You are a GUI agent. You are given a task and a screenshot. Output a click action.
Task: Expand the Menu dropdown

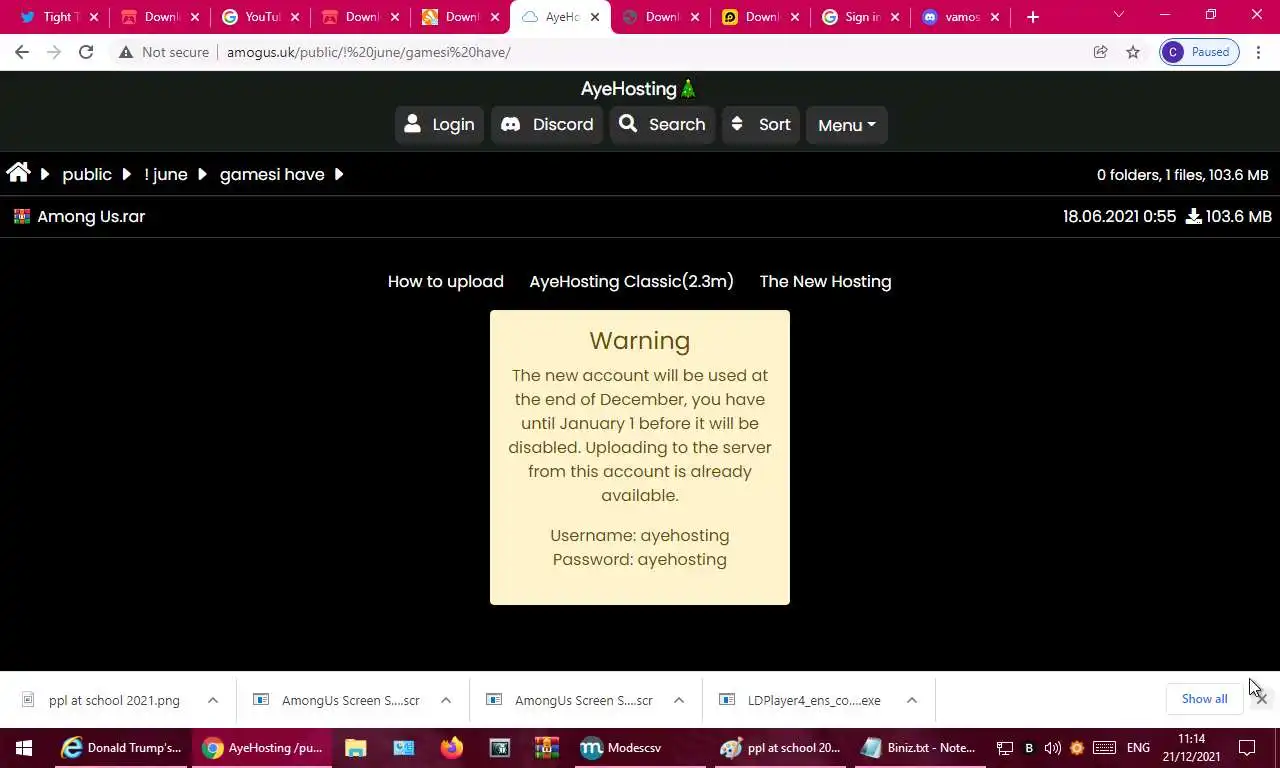[x=846, y=125]
